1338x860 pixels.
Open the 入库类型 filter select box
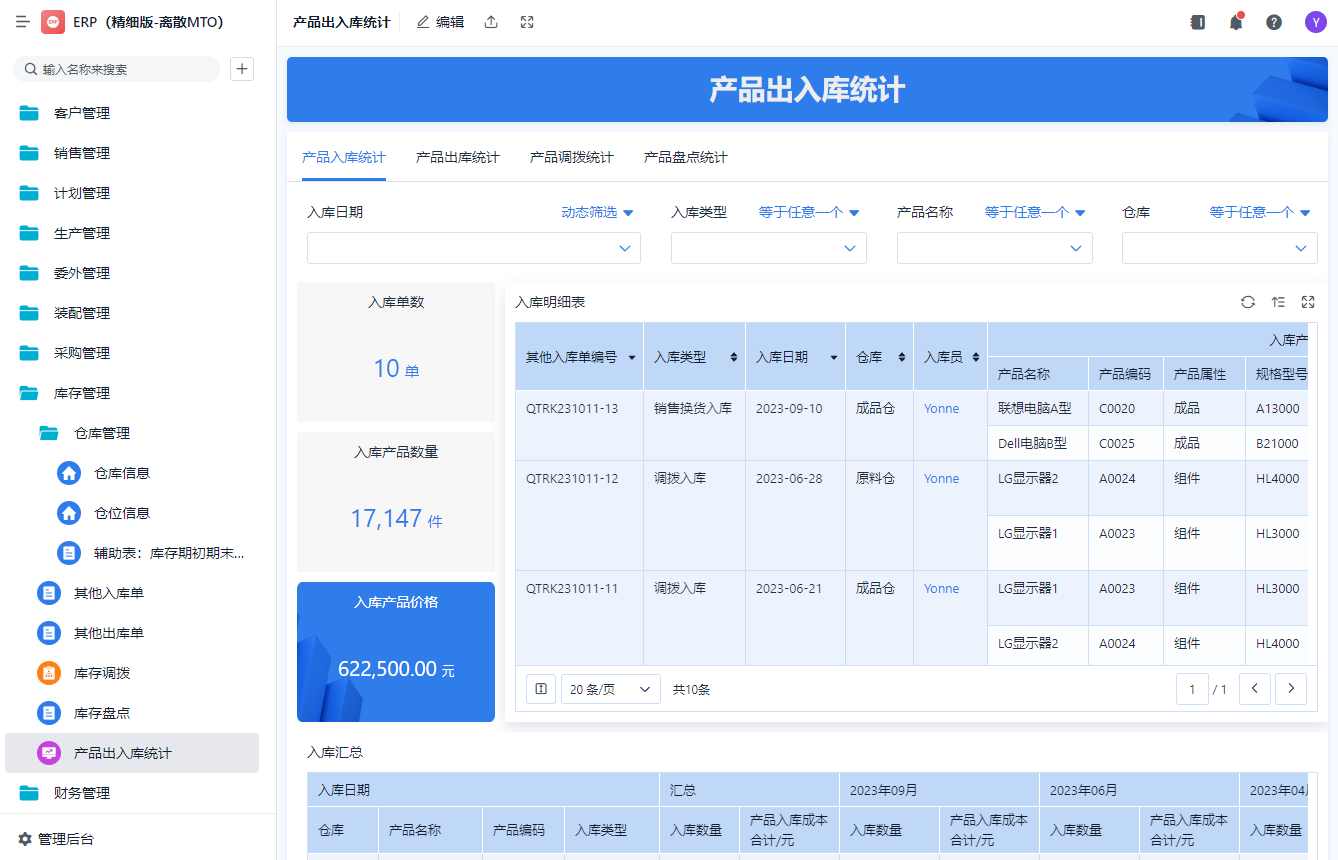click(769, 248)
